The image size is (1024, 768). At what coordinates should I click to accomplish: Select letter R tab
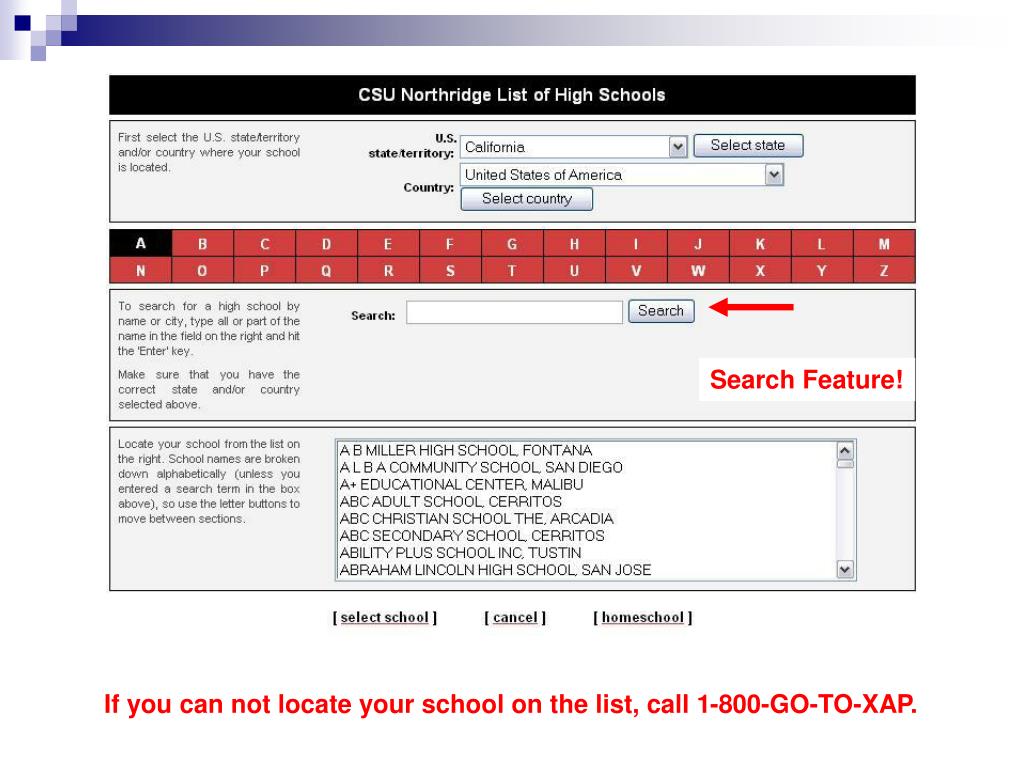[388, 270]
